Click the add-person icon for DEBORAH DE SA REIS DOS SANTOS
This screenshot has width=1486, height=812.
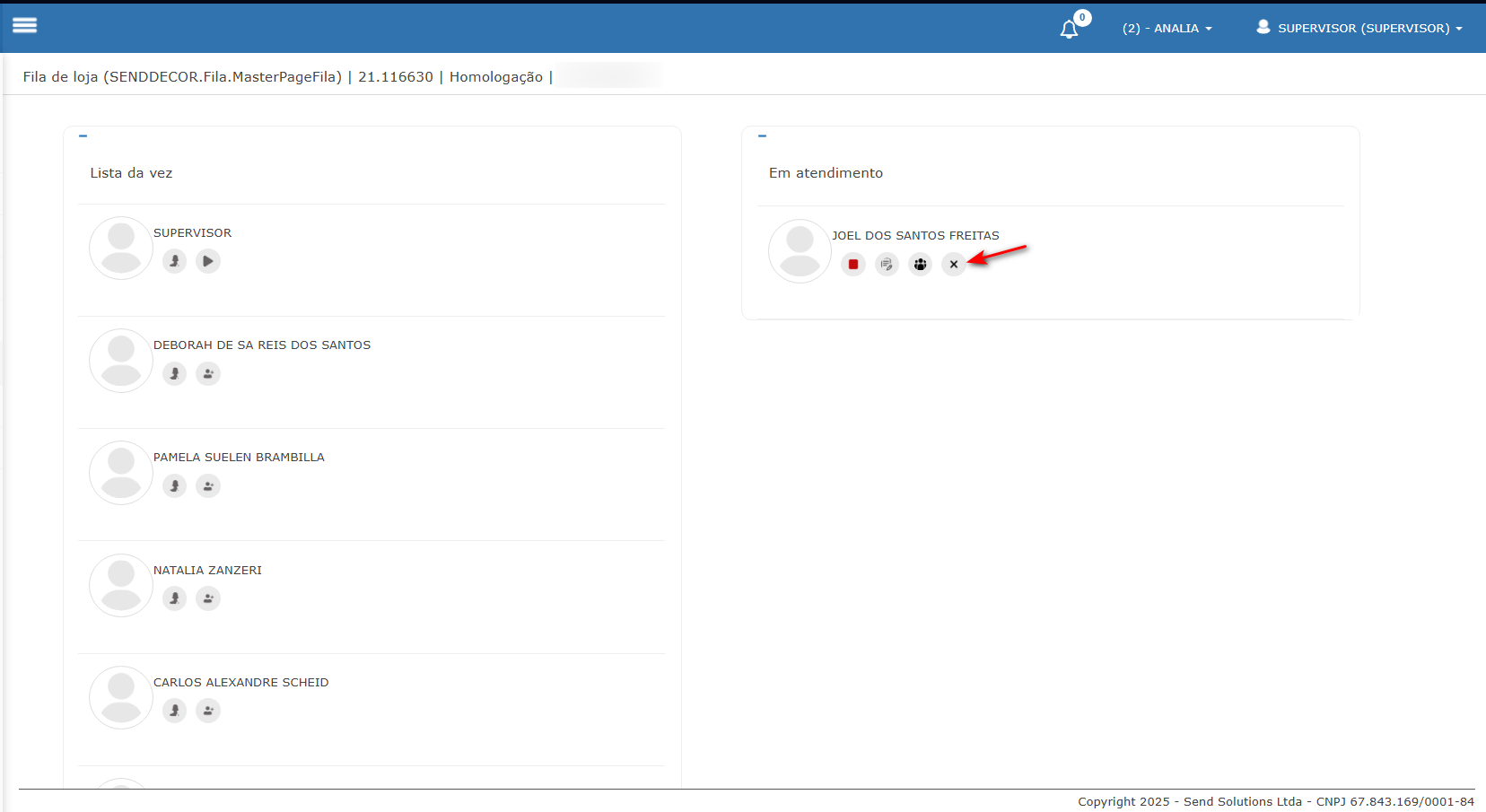pos(208,373)
